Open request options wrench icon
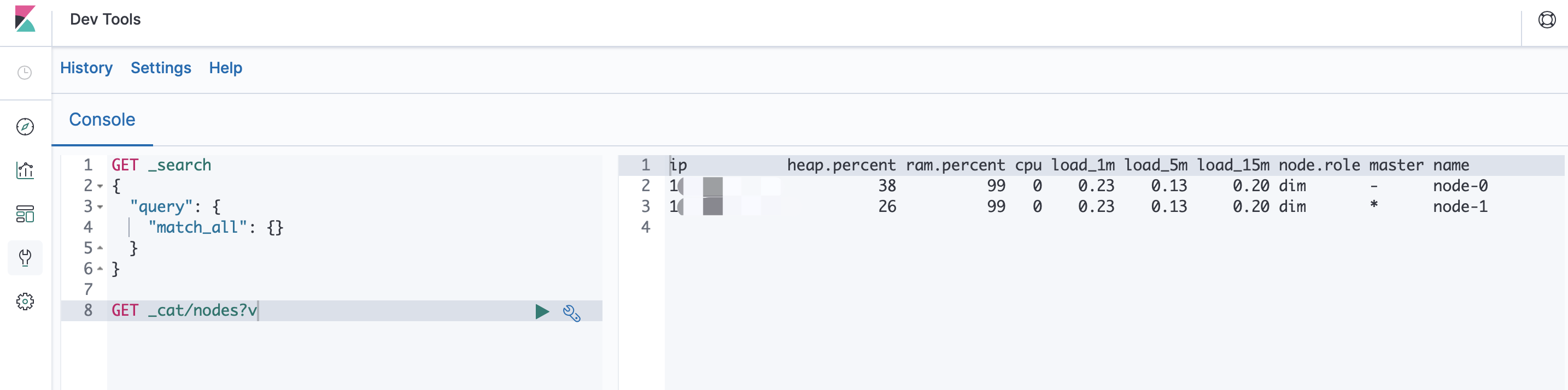Viewport: 1568px width, 390px height. [571, 313]
